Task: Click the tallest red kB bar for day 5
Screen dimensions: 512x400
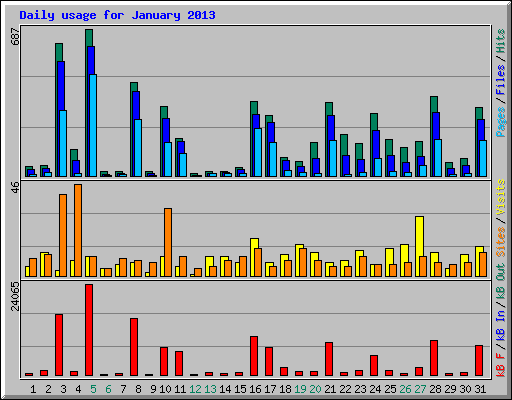Action: [x=89, y=330]
